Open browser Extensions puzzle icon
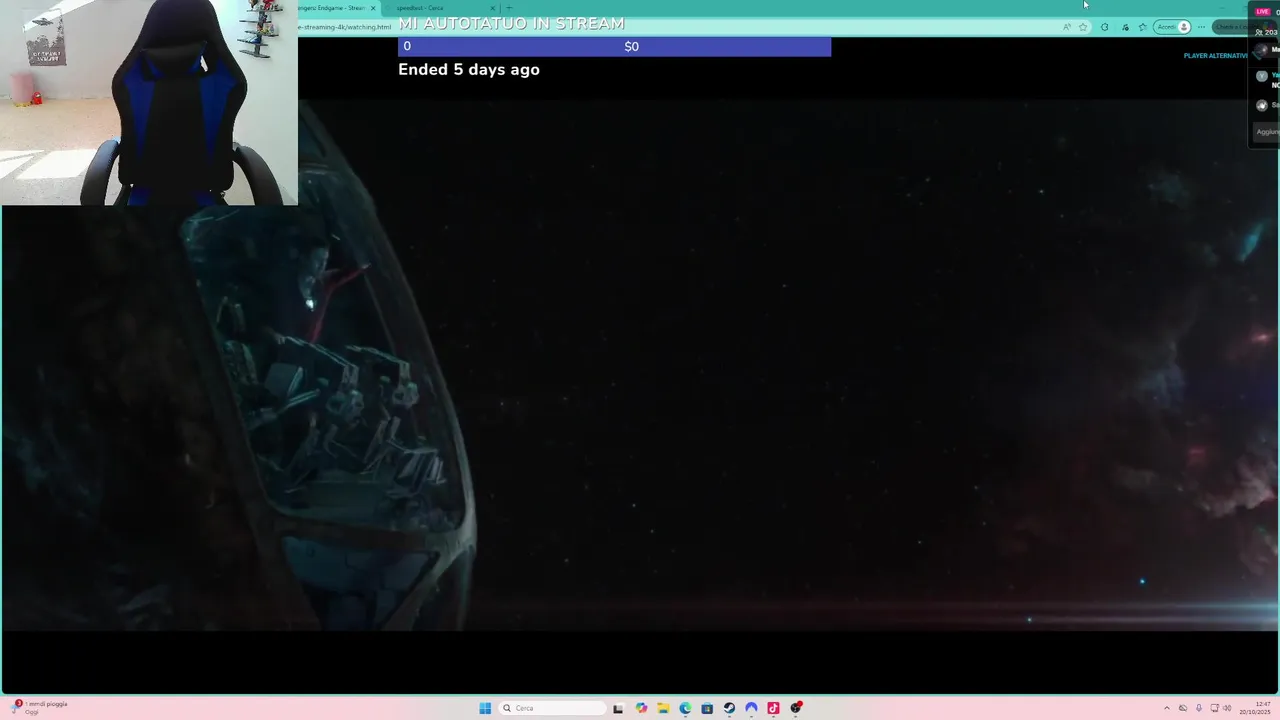1280x720 pixels. click(x=1104, y=27)
